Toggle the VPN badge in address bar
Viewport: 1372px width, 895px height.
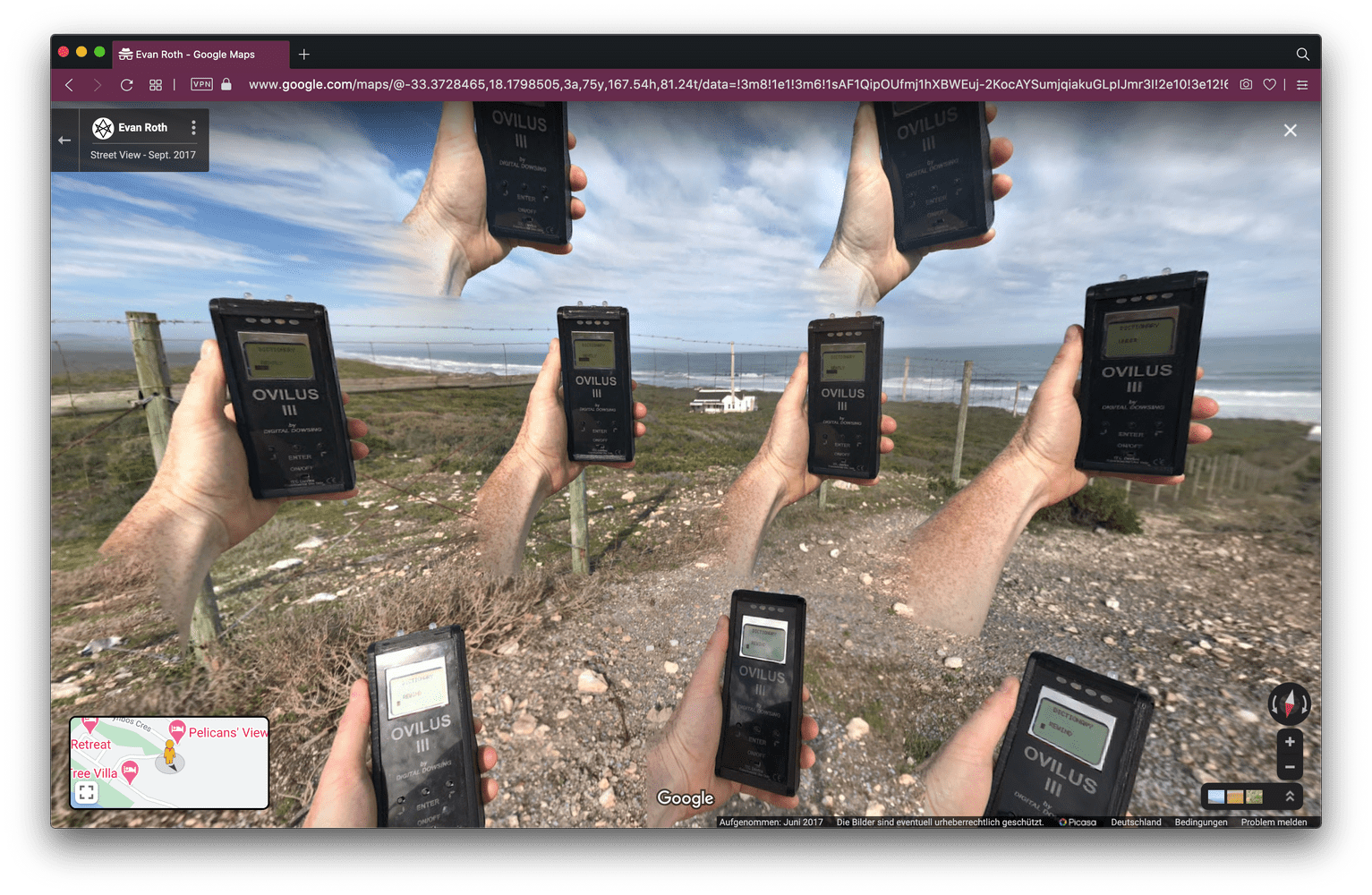click(x=202, y=84)
